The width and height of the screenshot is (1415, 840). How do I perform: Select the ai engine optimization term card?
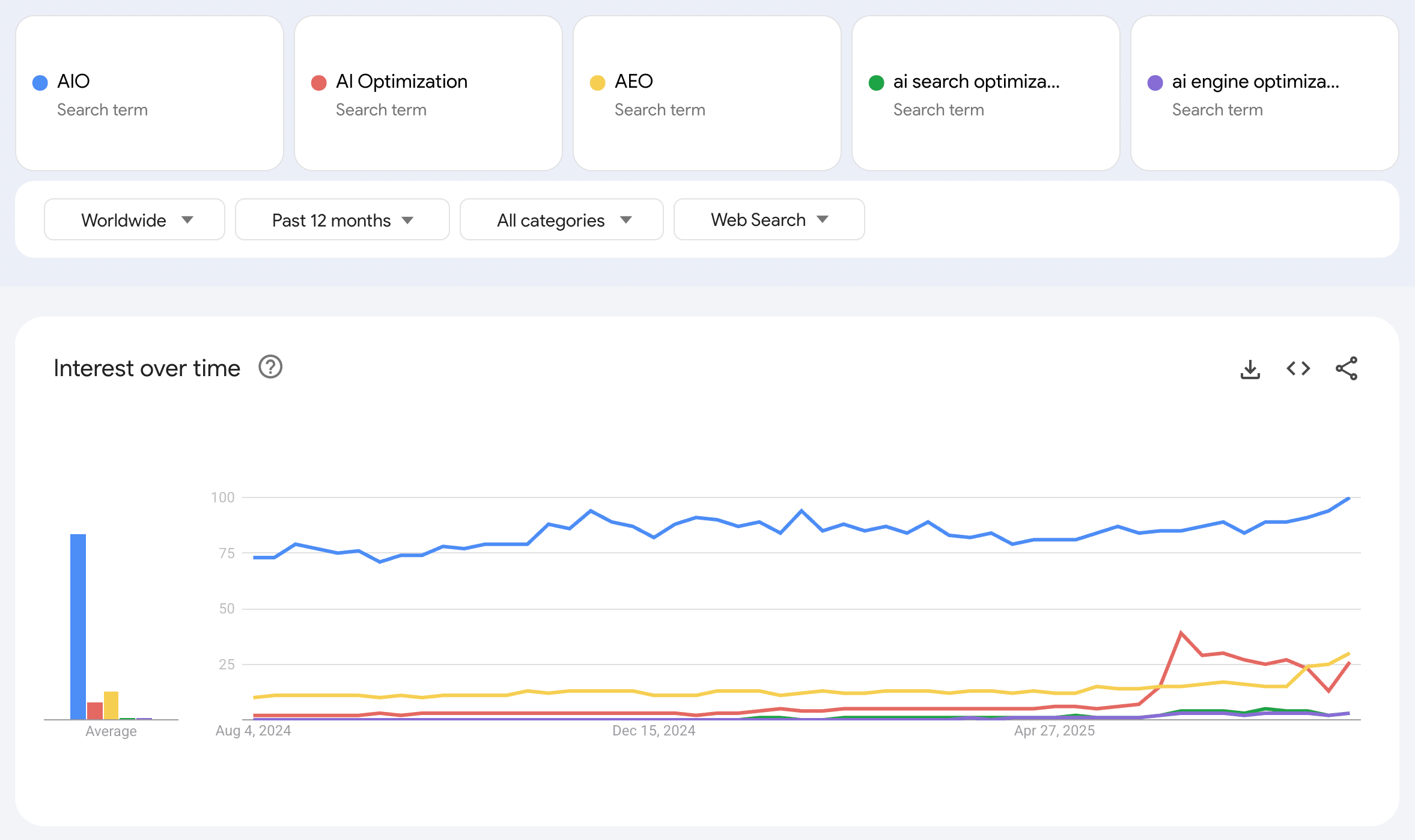coord(1264,93)
